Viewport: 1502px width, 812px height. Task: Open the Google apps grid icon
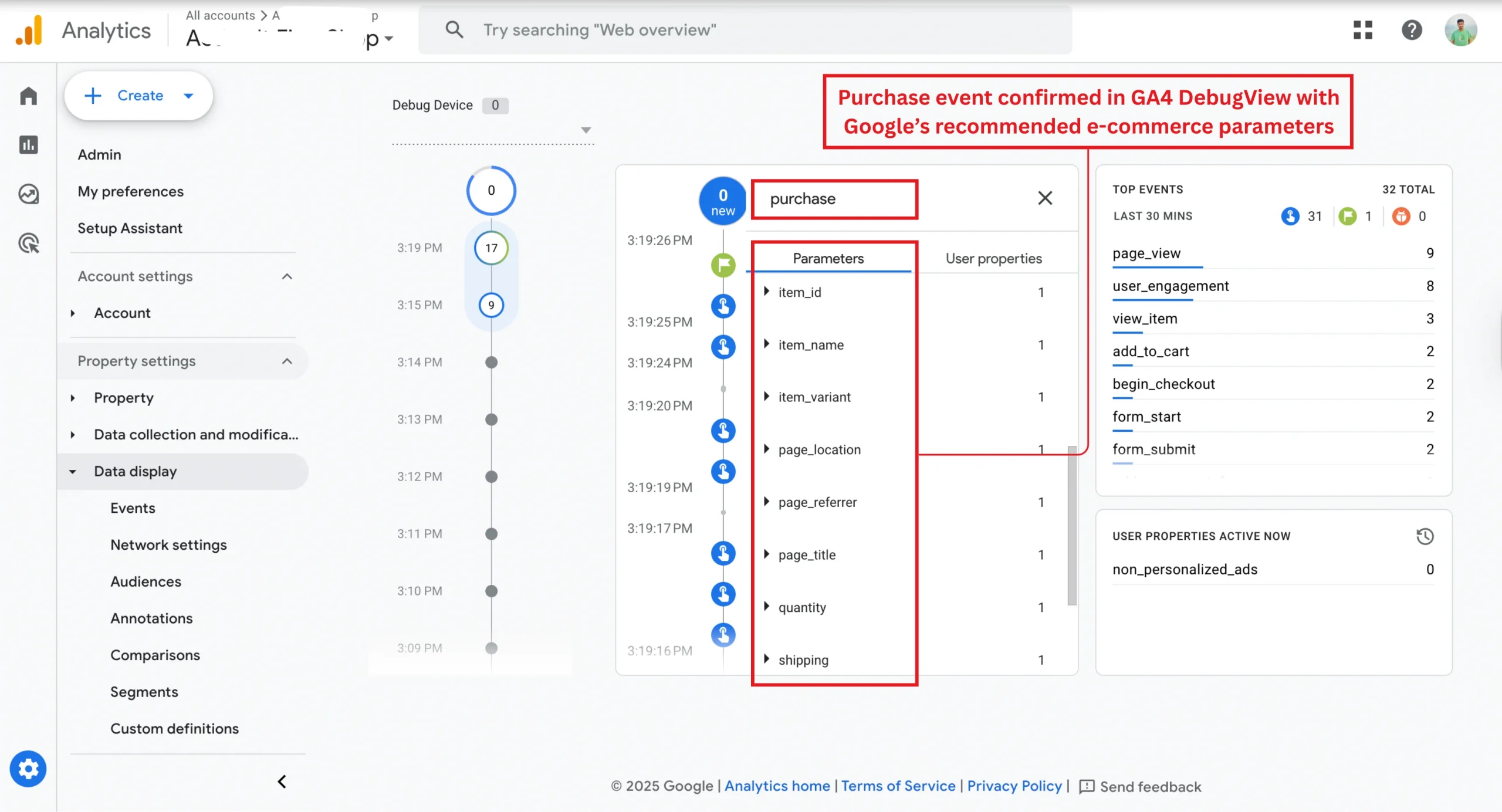(1363, 30)
